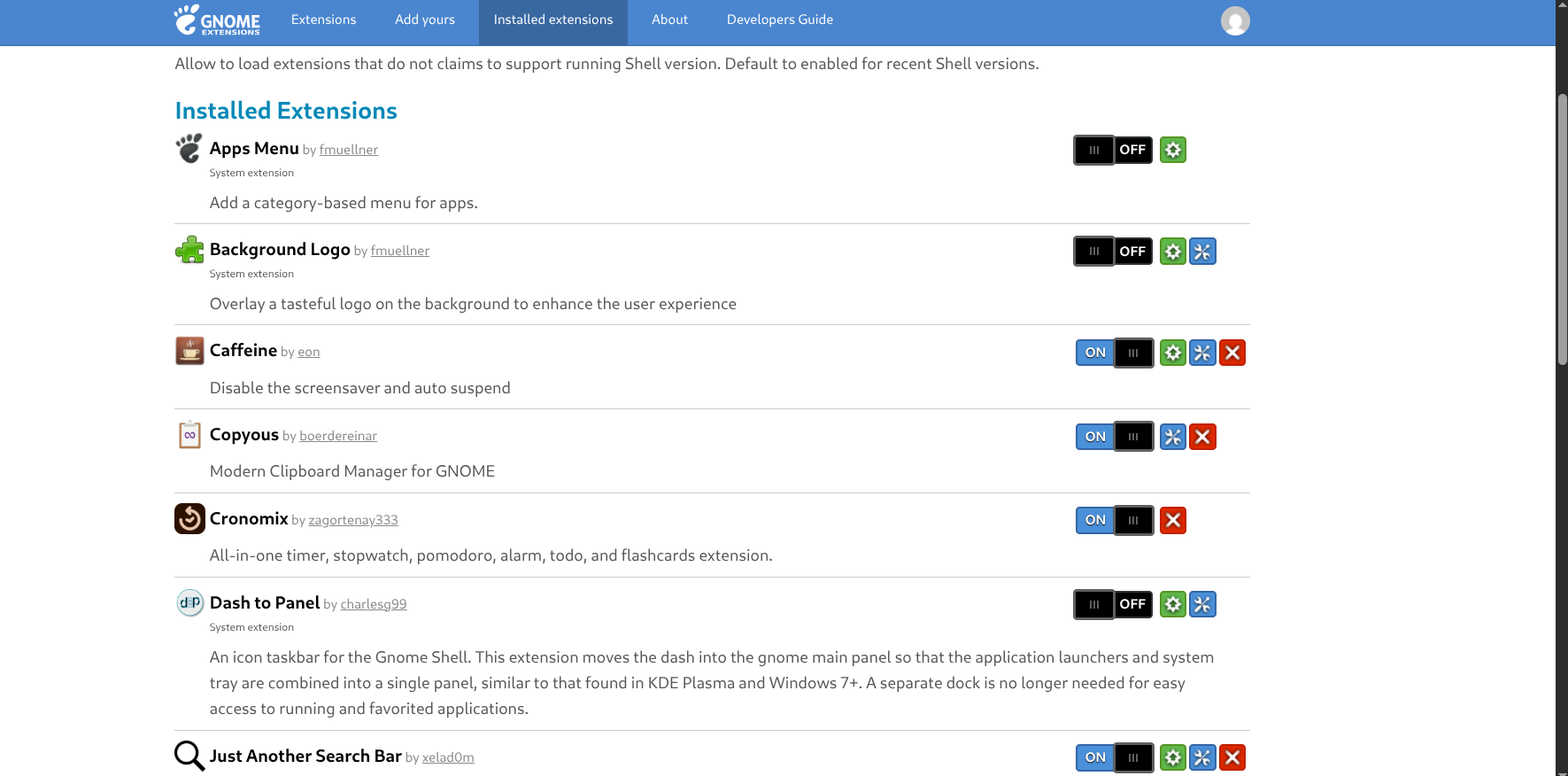Click the Background Logo puzzle piece icon

point(189,250)
